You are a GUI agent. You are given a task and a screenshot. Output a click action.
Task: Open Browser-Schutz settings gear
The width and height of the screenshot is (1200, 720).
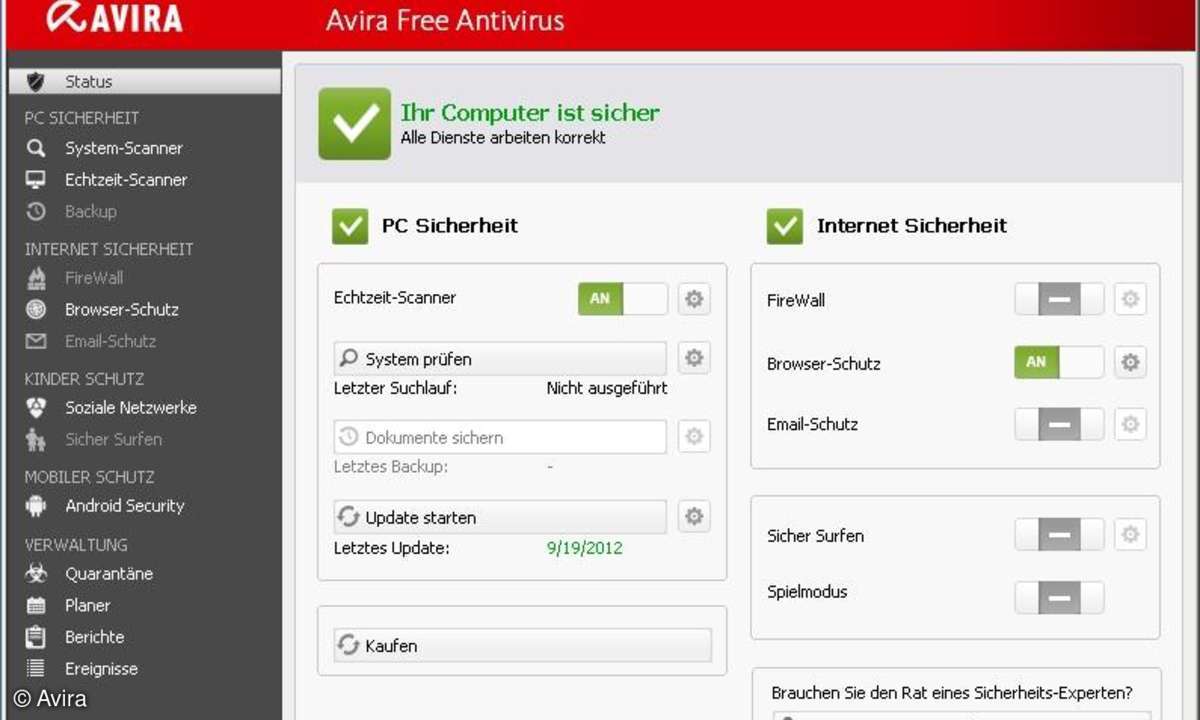pyautogui.click(x=1130, y=362)
